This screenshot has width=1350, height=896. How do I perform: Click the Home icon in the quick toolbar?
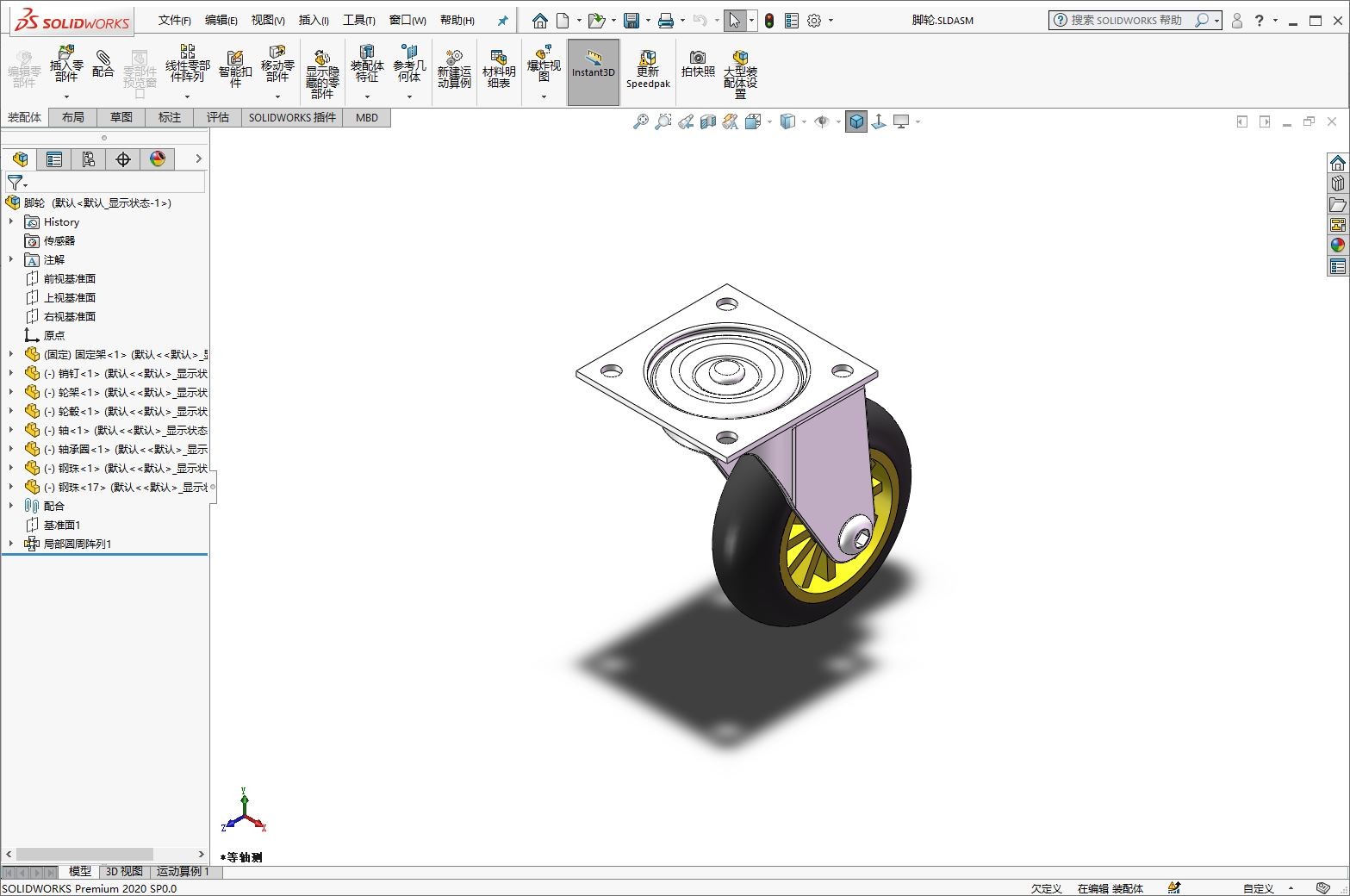coord(540,21)
